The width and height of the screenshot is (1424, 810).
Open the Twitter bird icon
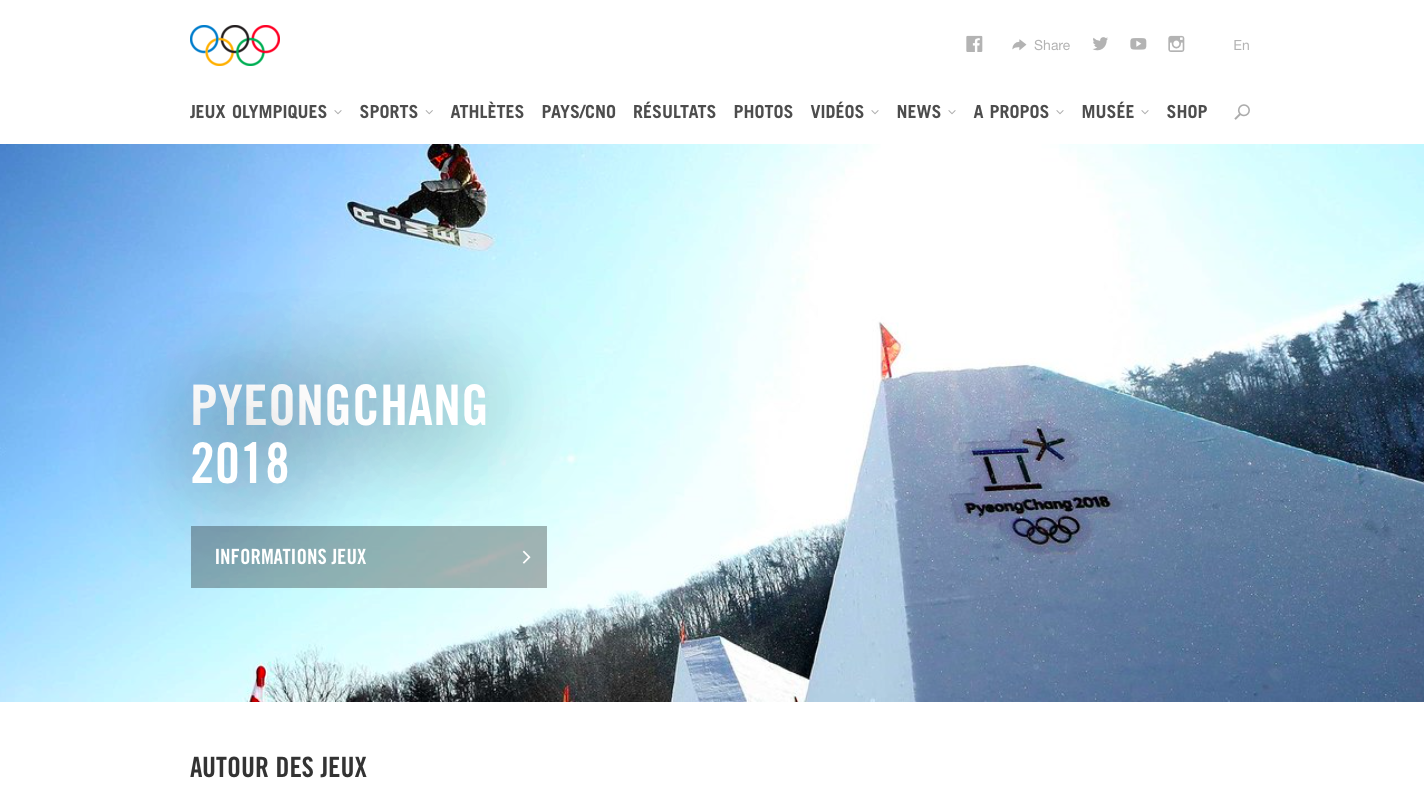click(1100, 44)
